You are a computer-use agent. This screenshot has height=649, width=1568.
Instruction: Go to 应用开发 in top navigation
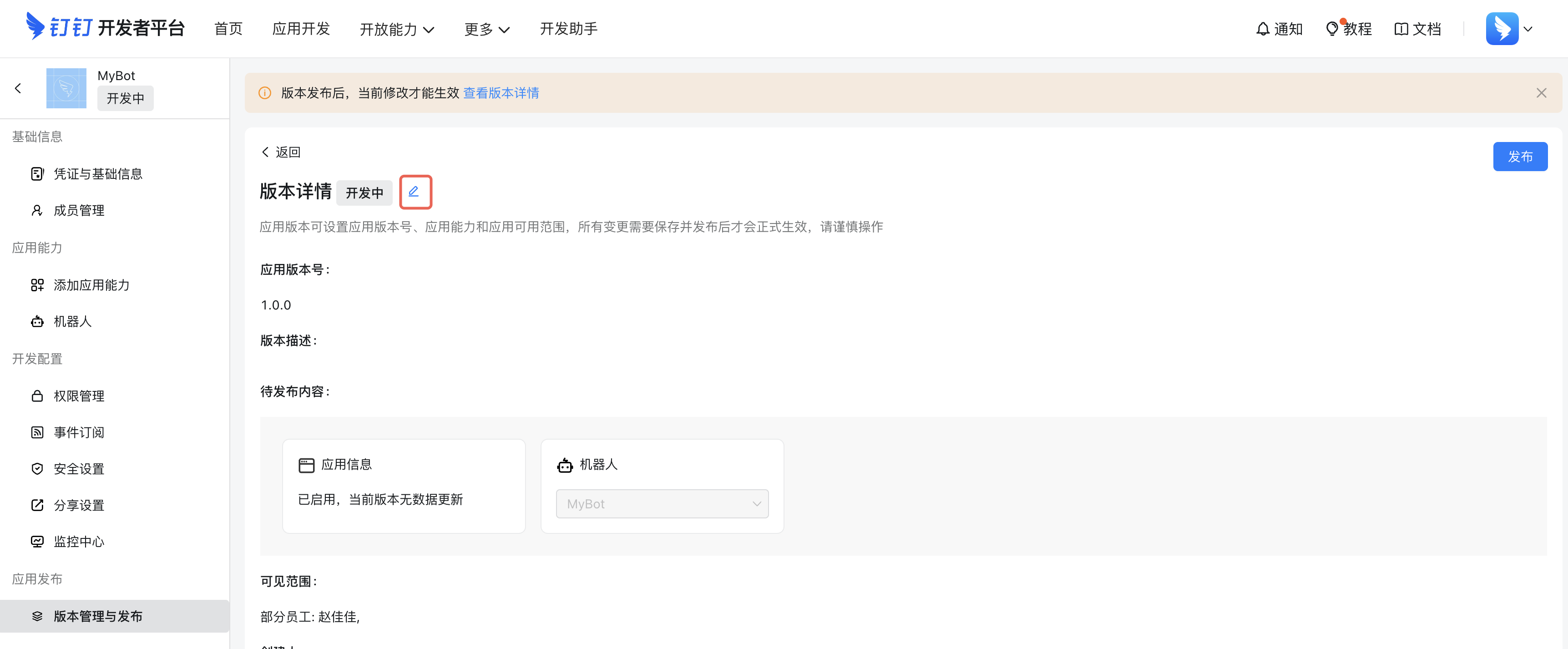tap(301, 29)
